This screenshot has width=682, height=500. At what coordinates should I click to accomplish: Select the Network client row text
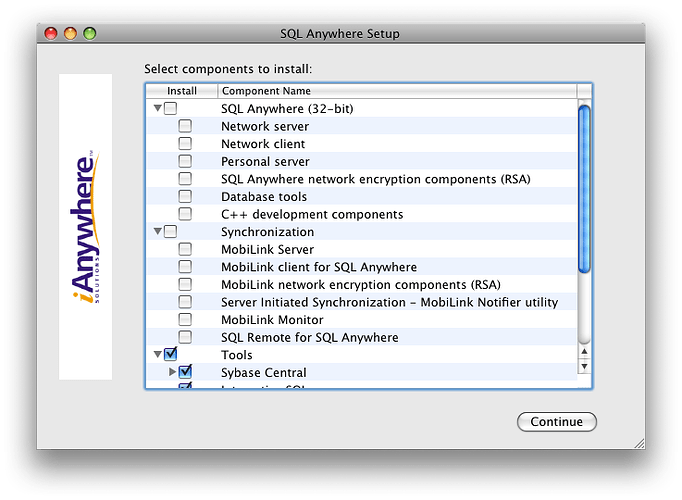[263, 144]
